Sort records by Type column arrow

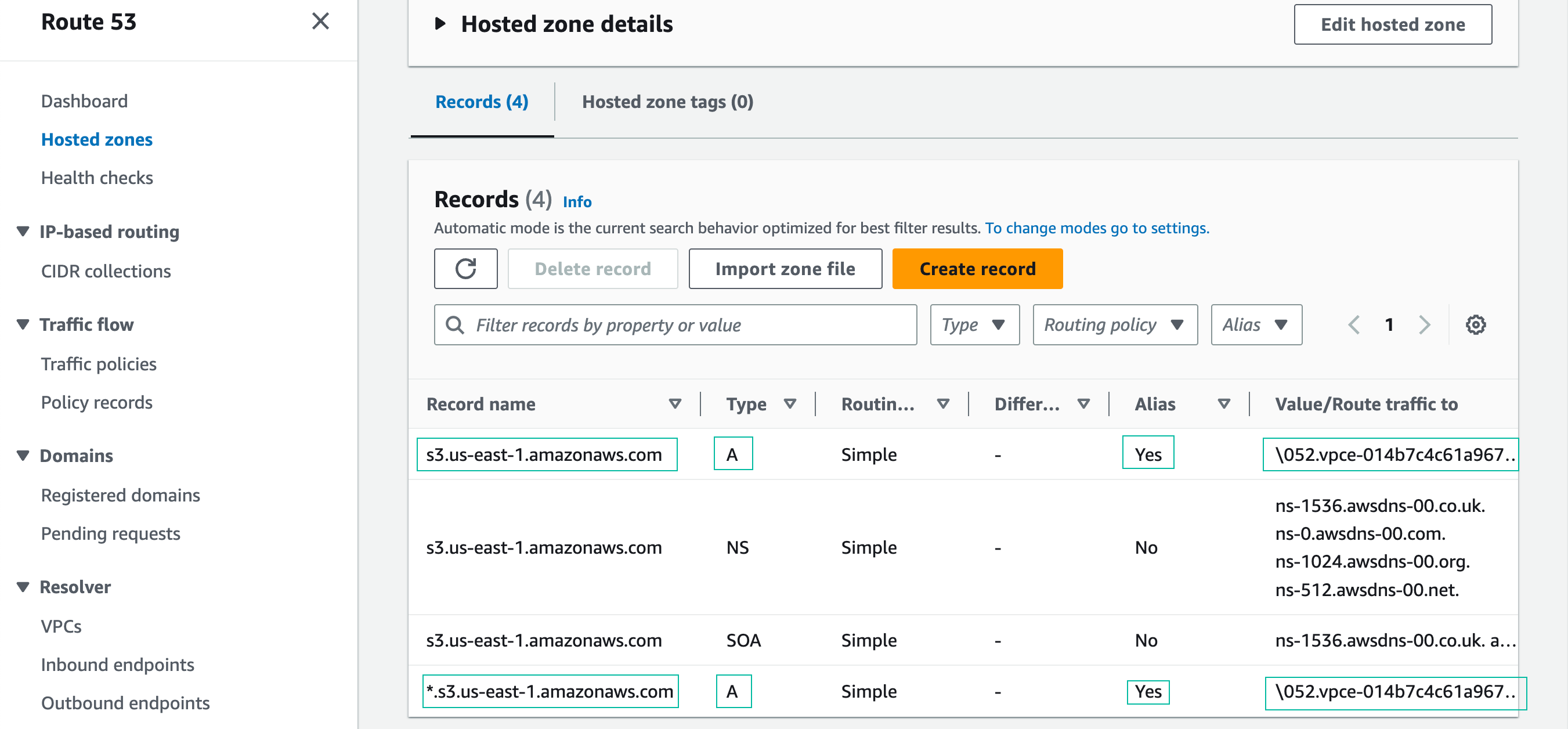[x=789, y=404]
